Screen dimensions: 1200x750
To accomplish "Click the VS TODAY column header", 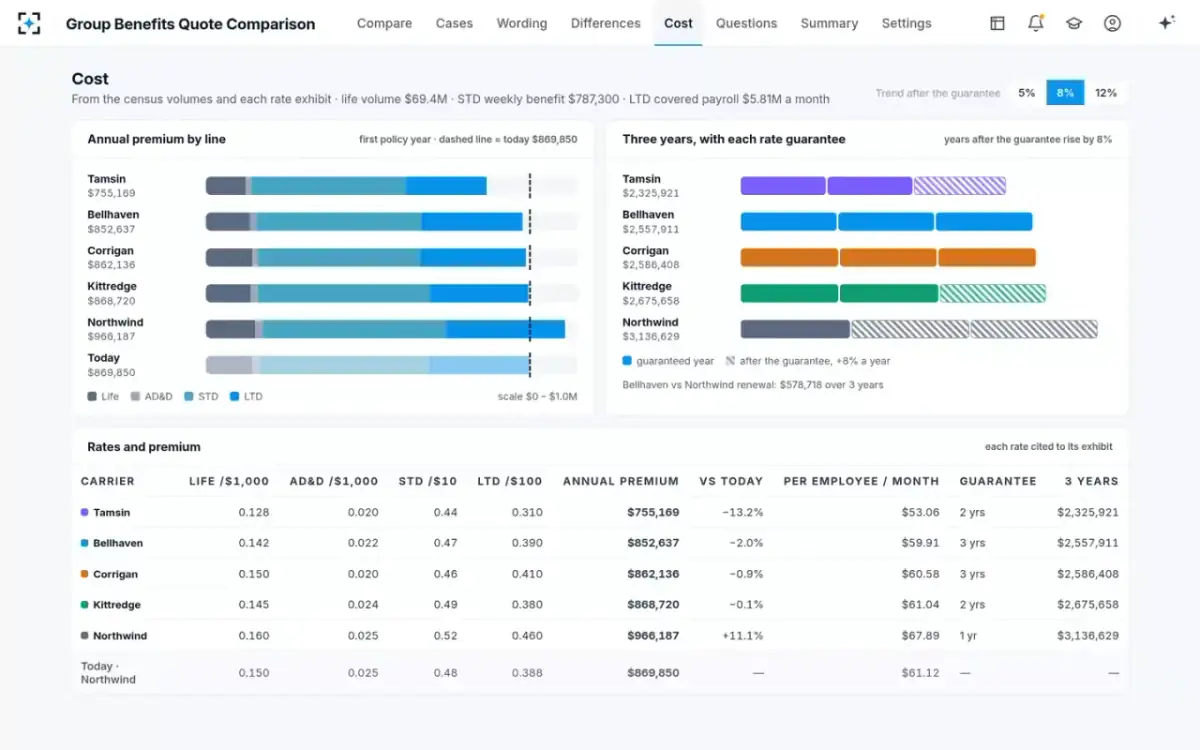I will point(731,481).
